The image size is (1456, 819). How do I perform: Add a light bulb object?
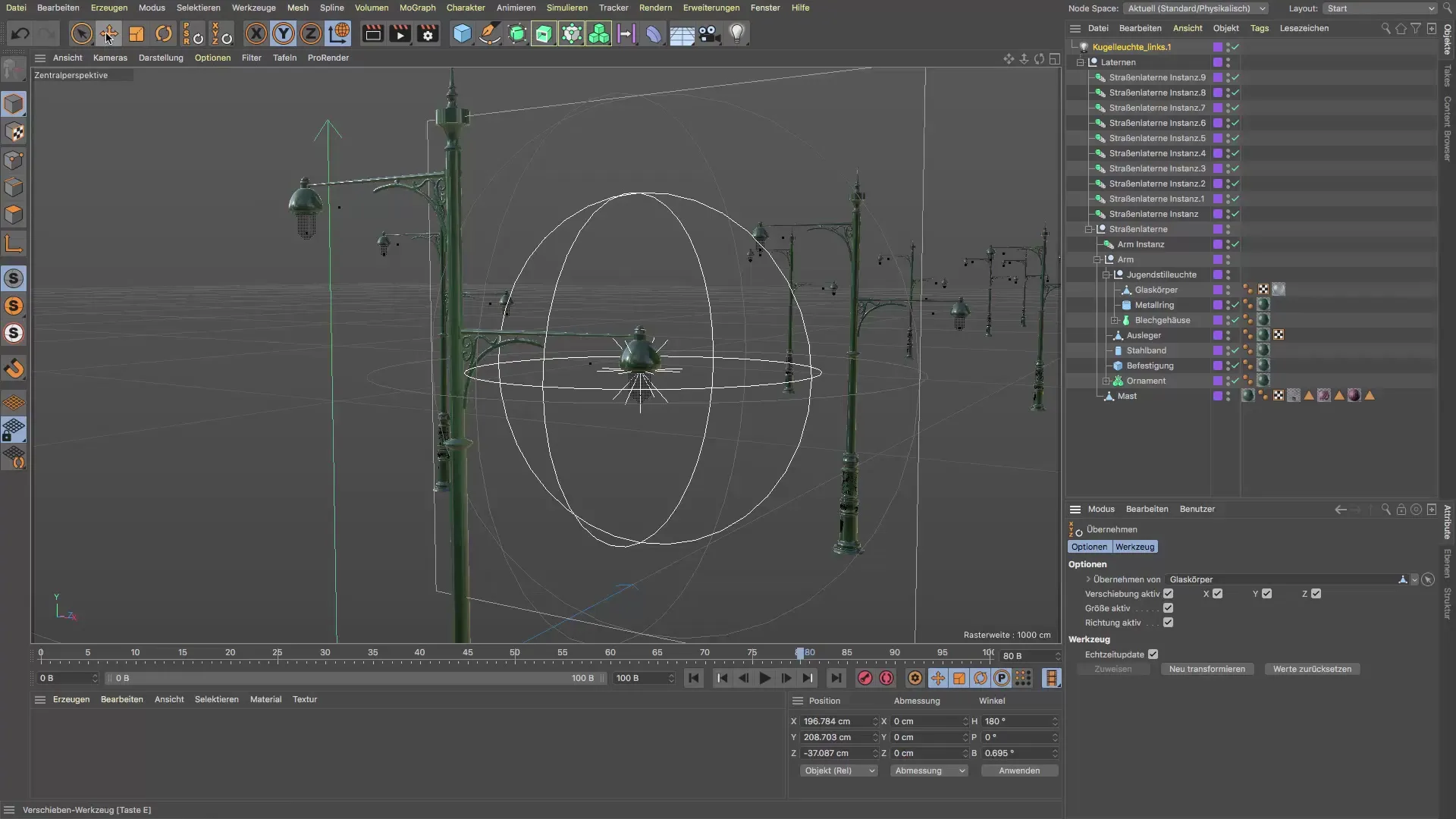click(737, 33)
